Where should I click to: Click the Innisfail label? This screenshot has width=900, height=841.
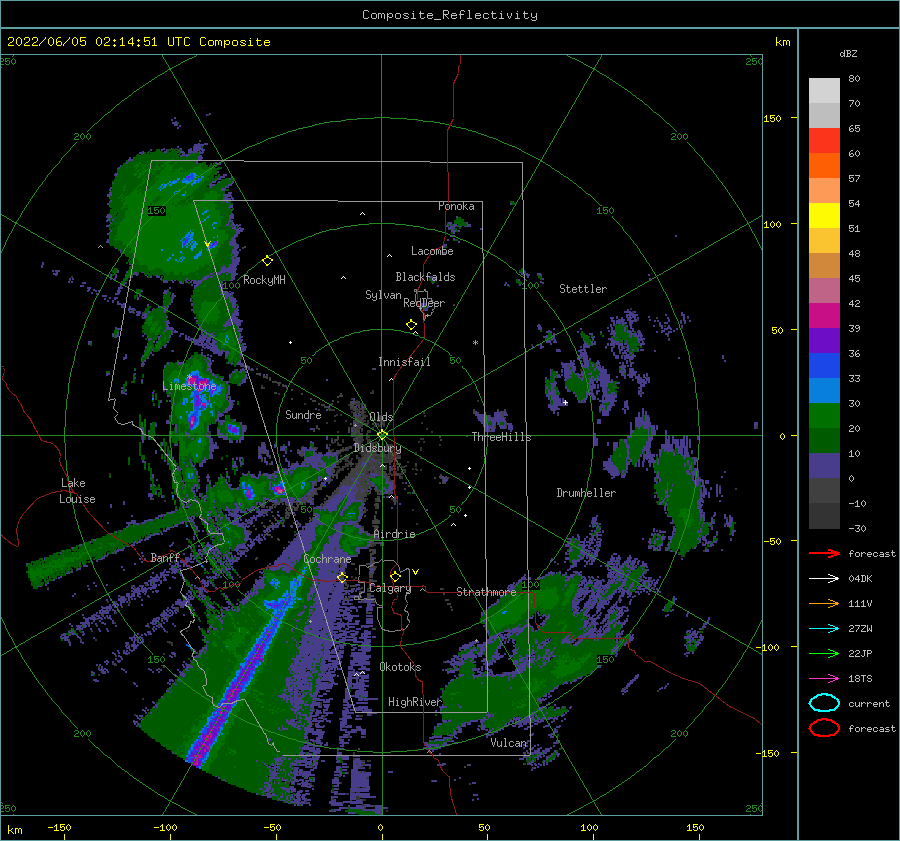404,362
